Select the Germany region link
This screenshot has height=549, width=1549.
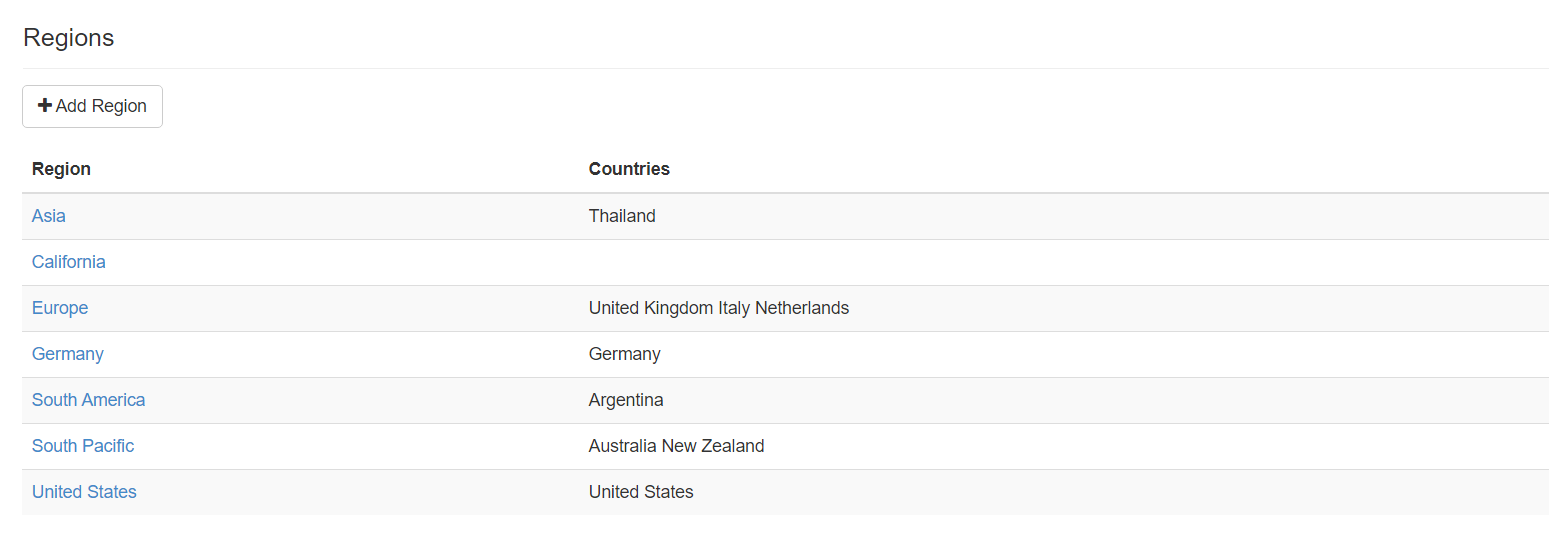(67, 354)
